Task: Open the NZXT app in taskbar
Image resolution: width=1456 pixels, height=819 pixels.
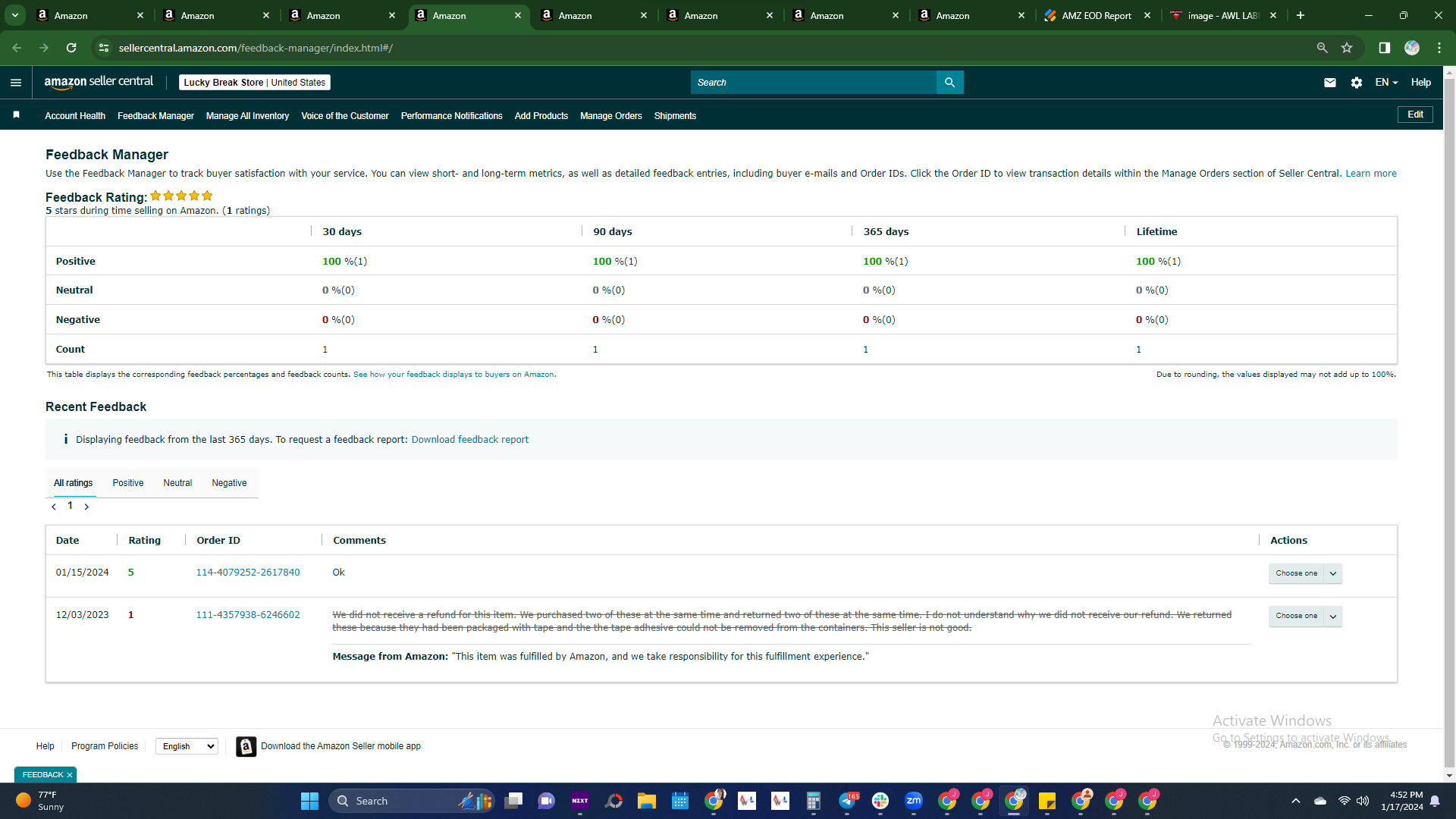Action: [580, 801]
